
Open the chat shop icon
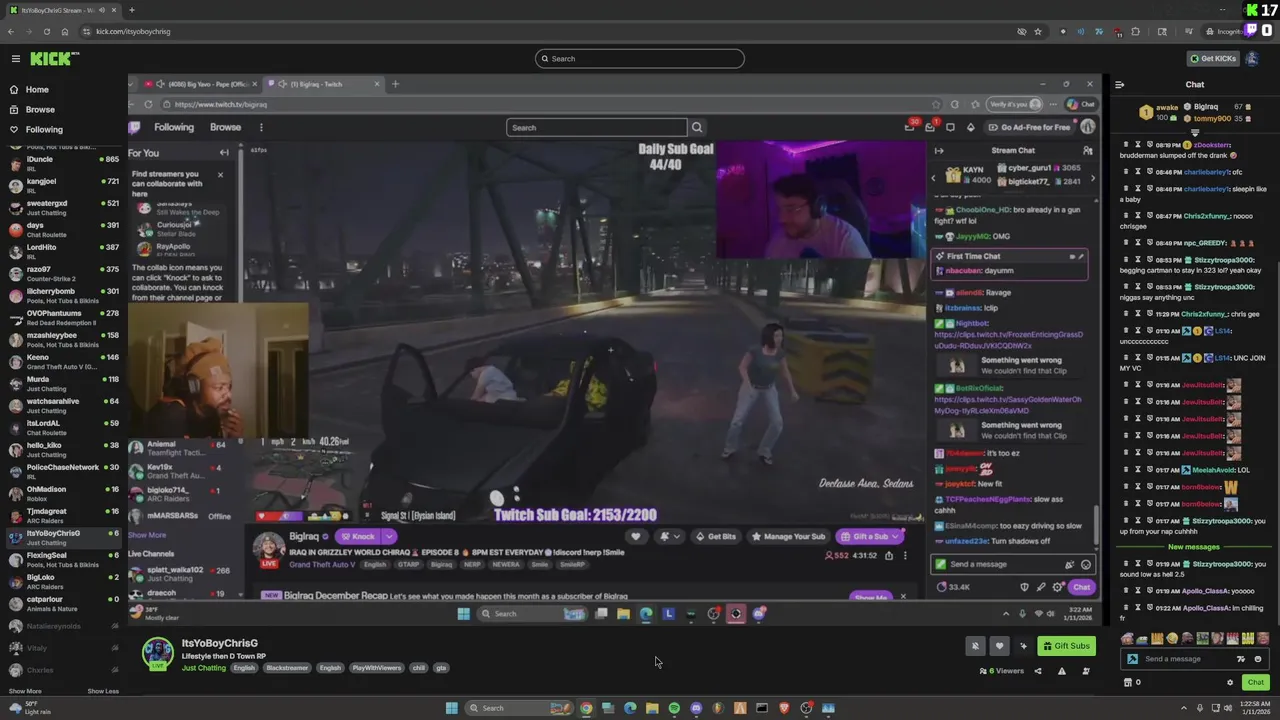pyautogui.click(x=1128, y=682)
